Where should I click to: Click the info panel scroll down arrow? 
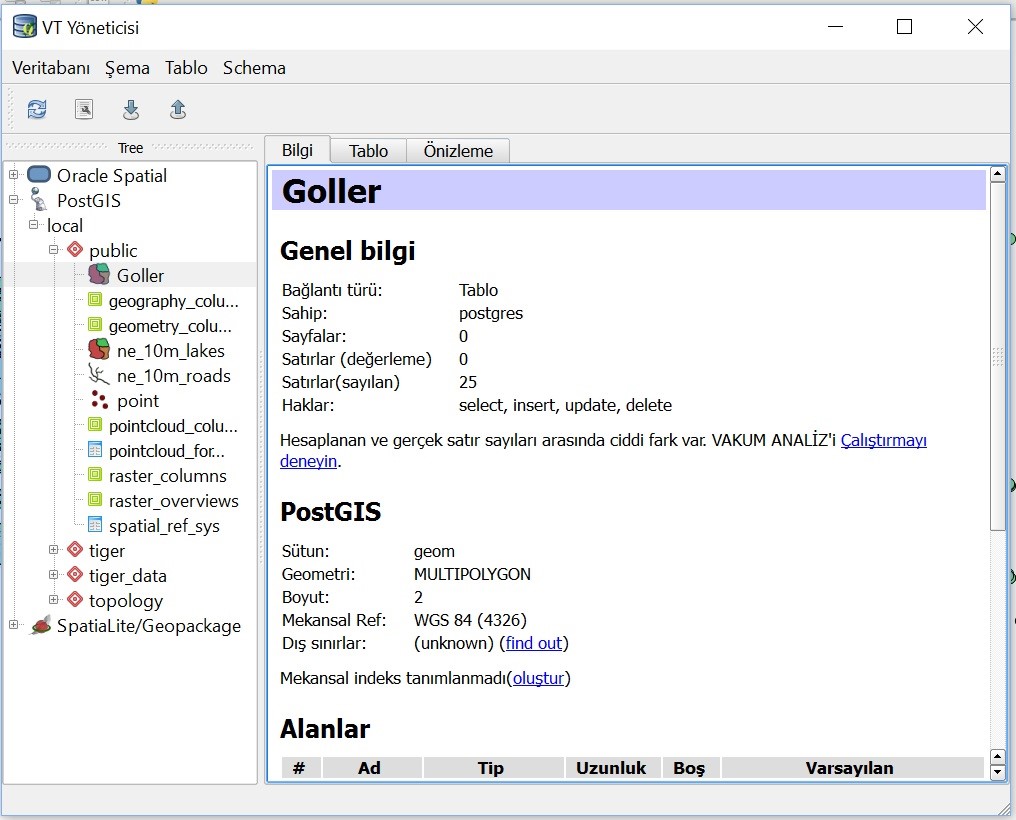point(997,772)
